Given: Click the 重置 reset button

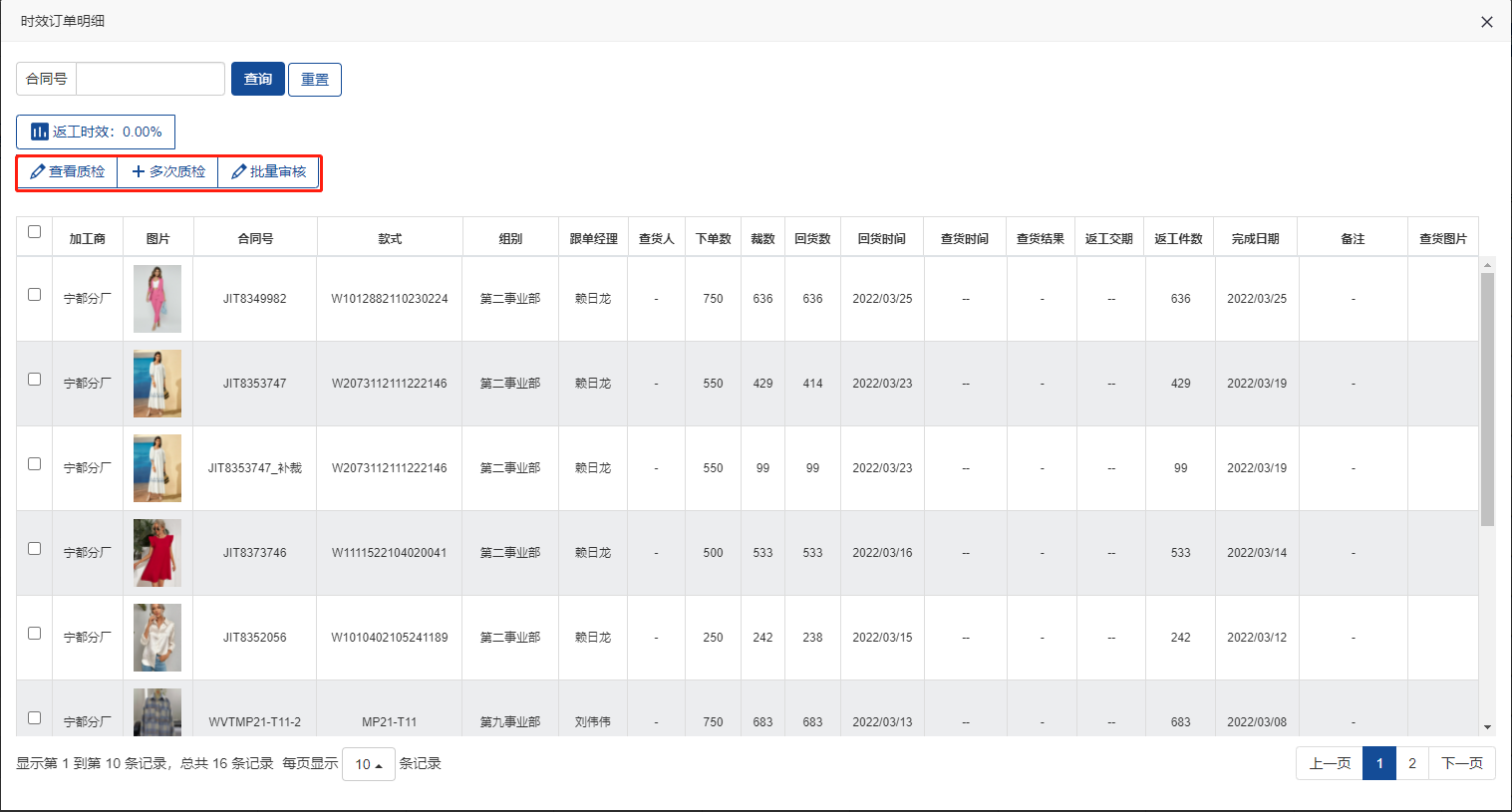Looking at the screenshot, I should [x=315, y=80].
